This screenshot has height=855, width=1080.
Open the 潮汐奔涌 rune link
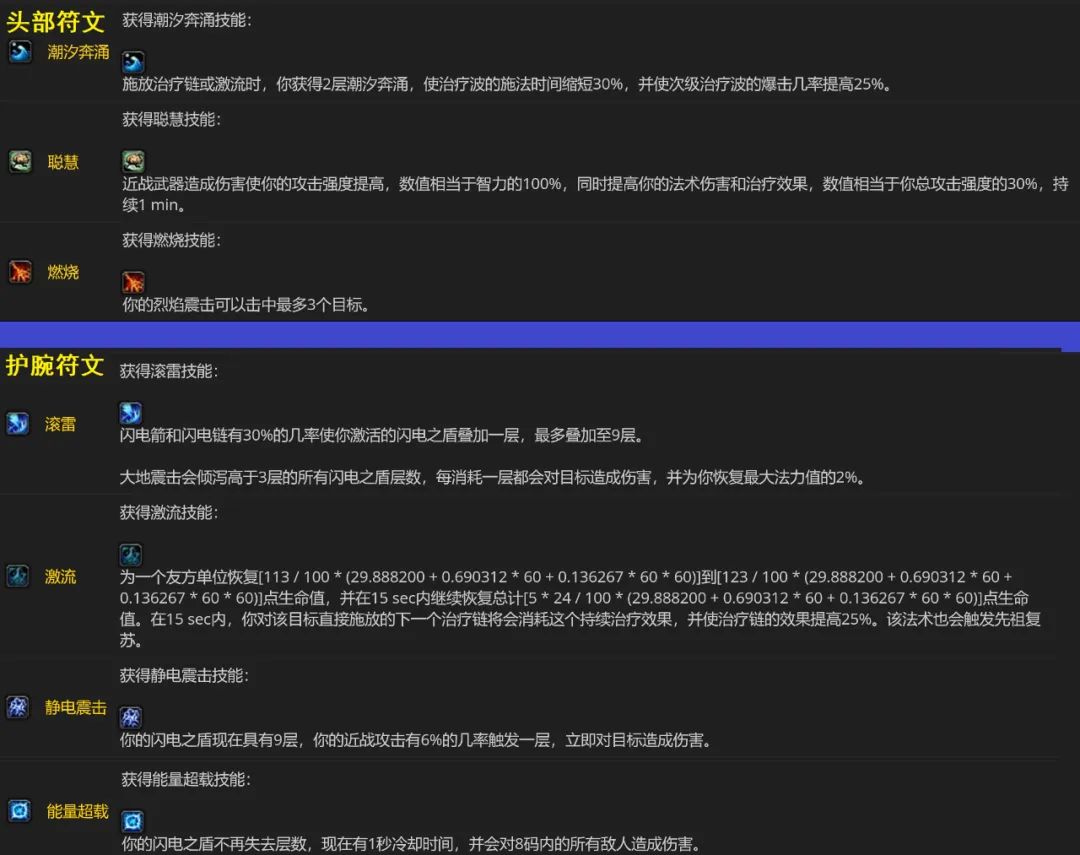click(78, 52)
